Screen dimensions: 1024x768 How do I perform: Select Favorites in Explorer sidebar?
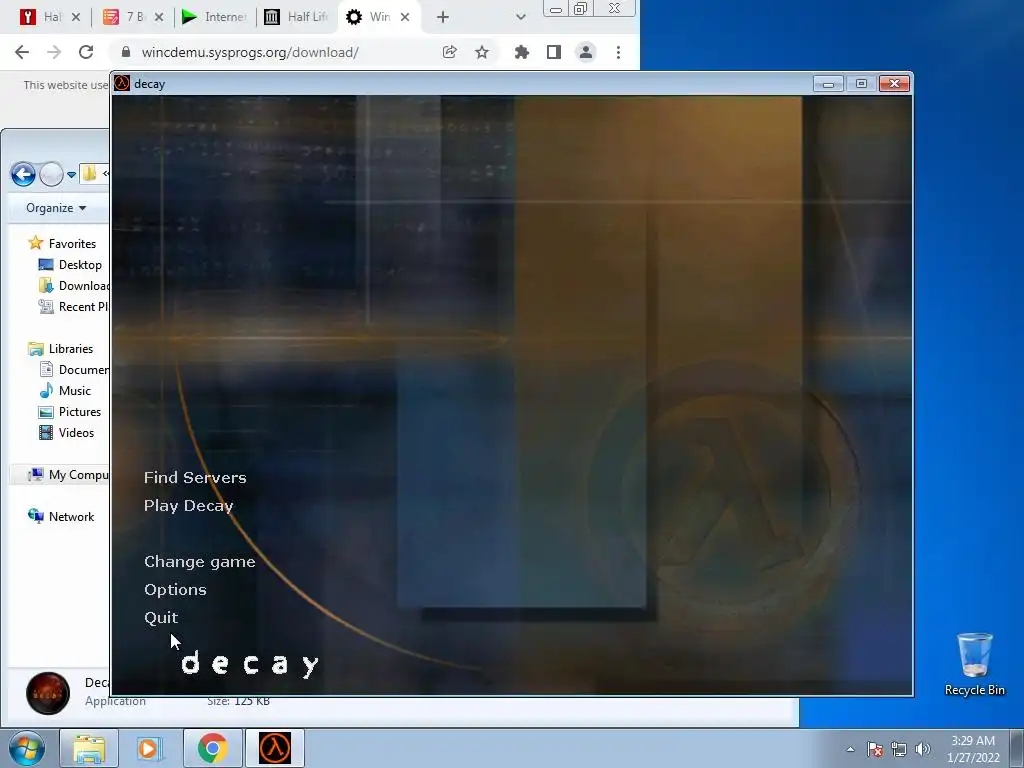click(63, 244)
